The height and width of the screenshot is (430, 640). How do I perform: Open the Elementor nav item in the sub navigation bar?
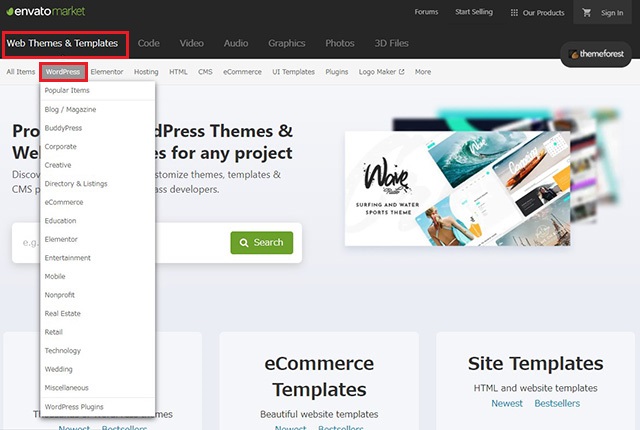(x=107, y=72)
